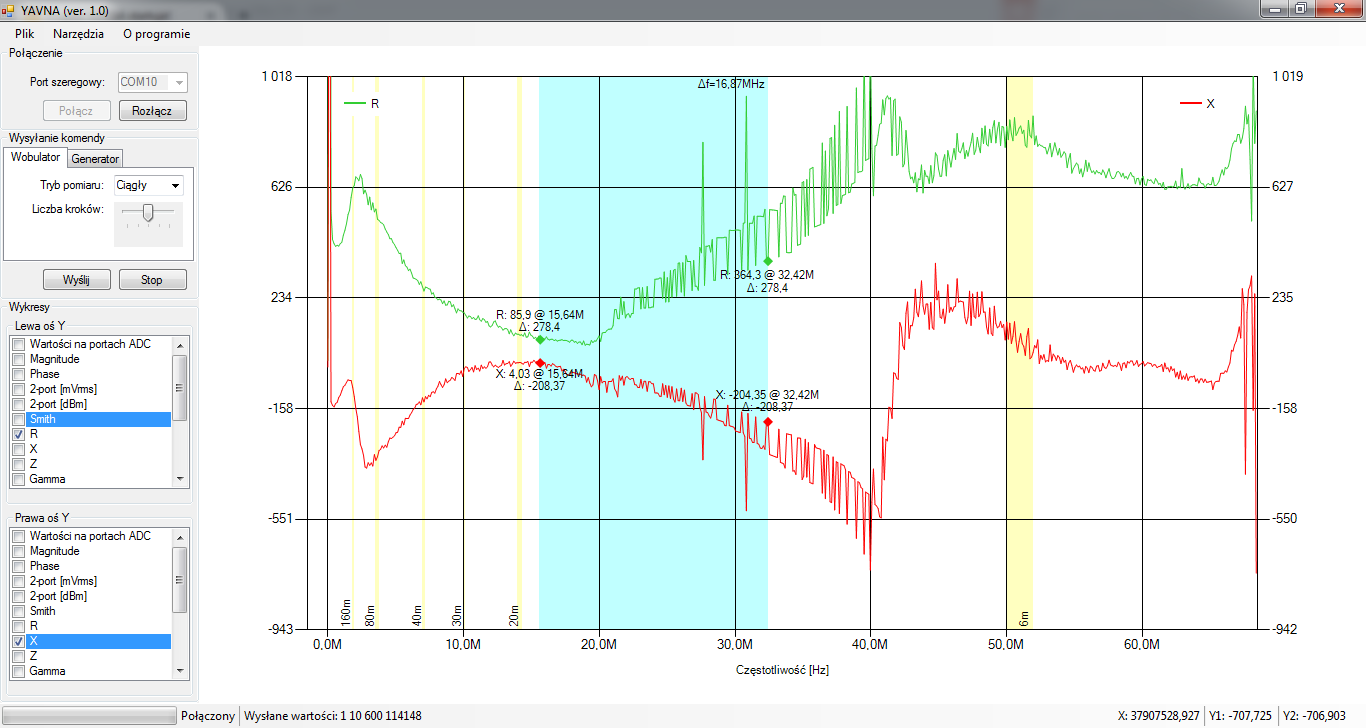Screen dimensions: 1366x728
Task: Check Gamma in the Prawa oś Y list
Action: pos(19,671)
